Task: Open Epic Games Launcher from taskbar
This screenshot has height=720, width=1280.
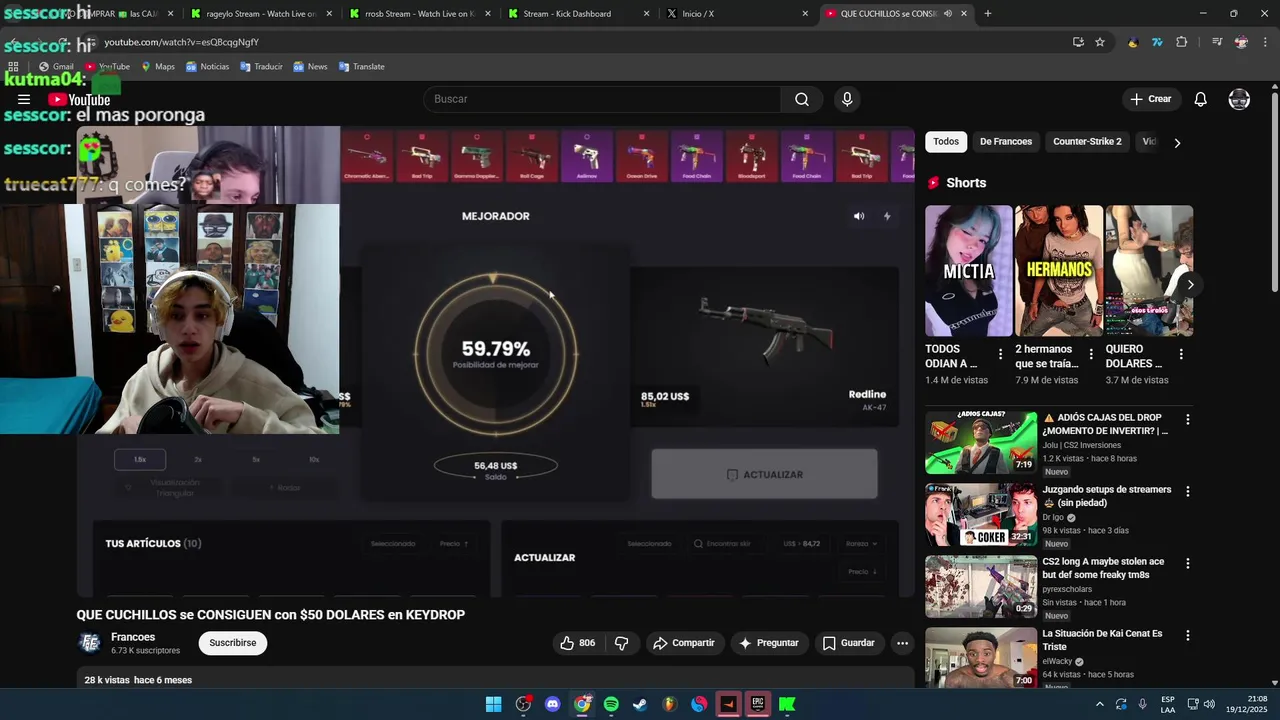Action: [758, 704]
